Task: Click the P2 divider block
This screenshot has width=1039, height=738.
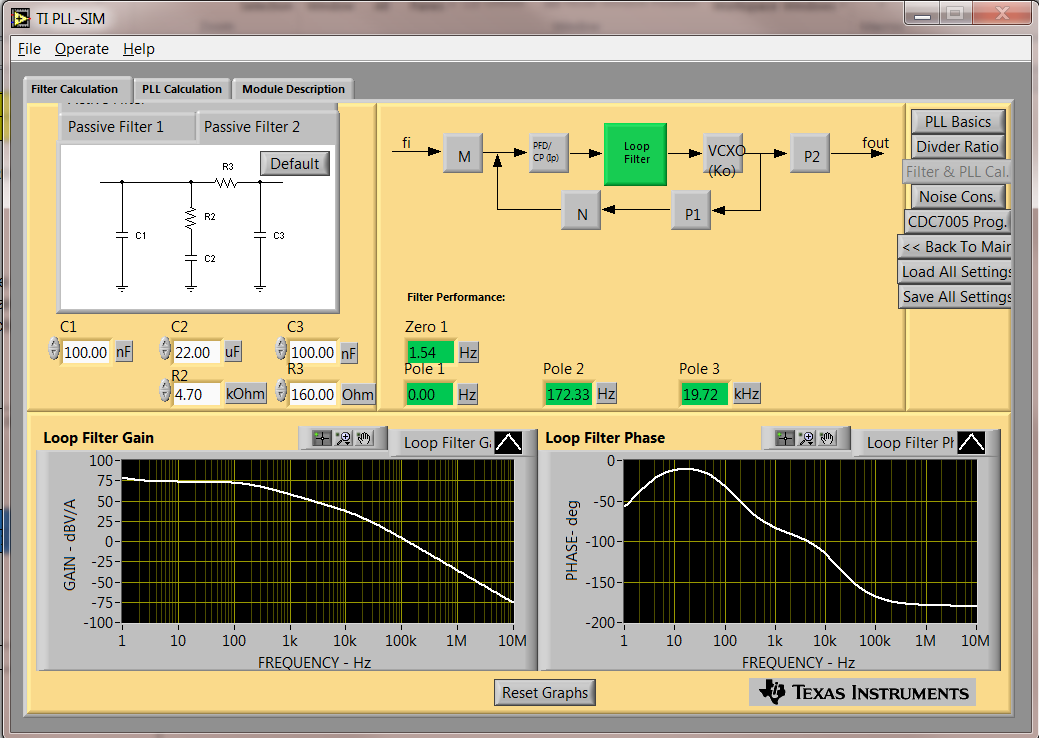Action: click(x=810, y=154)
